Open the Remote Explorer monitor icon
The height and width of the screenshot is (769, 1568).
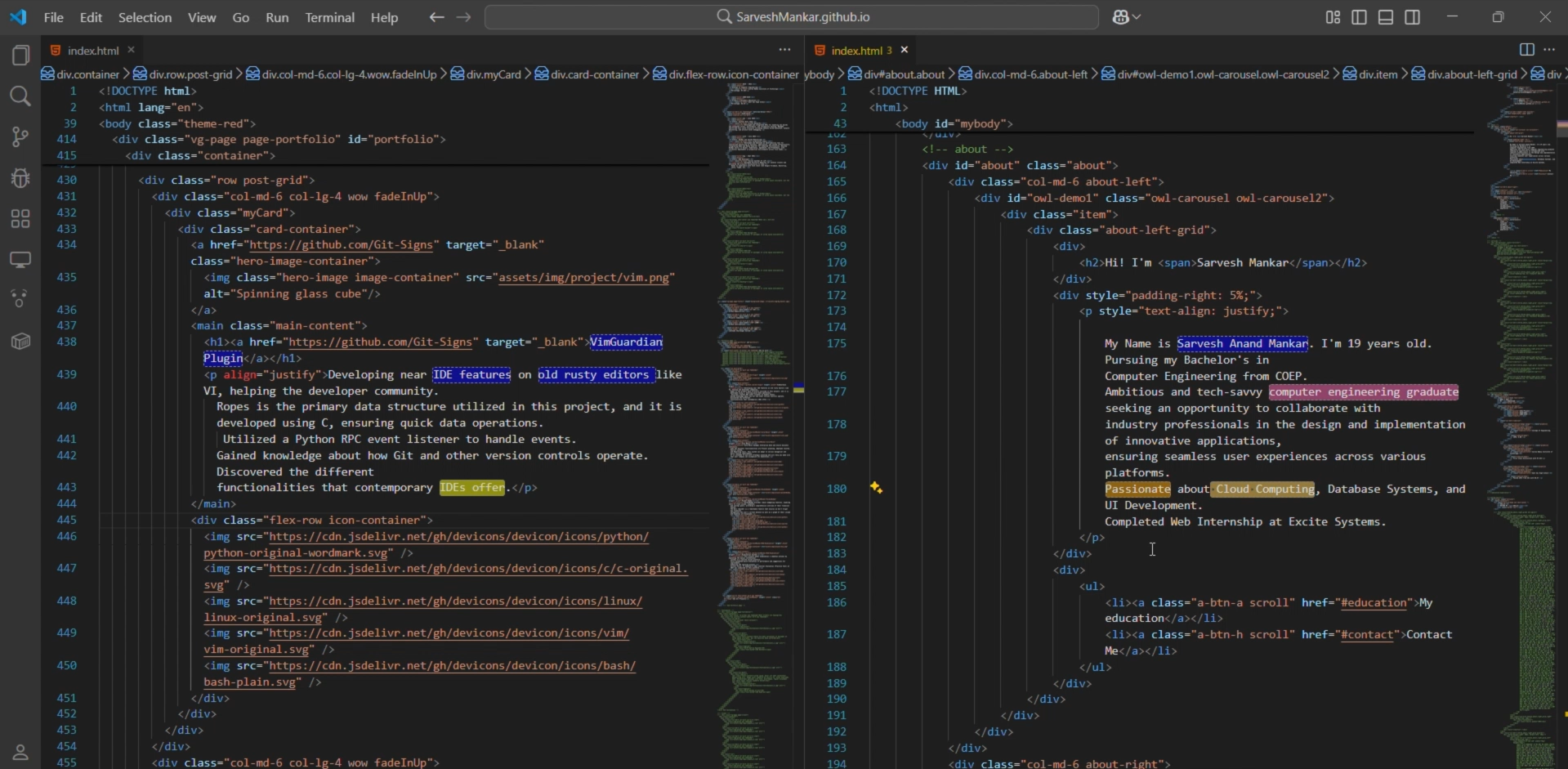click(20, 260)
